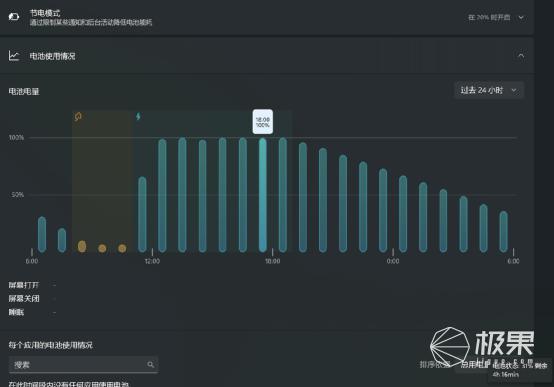The height and width of the screenshot is (387, 554).
Task: Click the last orange bar before 12:00
Action: tap(122, 248)
